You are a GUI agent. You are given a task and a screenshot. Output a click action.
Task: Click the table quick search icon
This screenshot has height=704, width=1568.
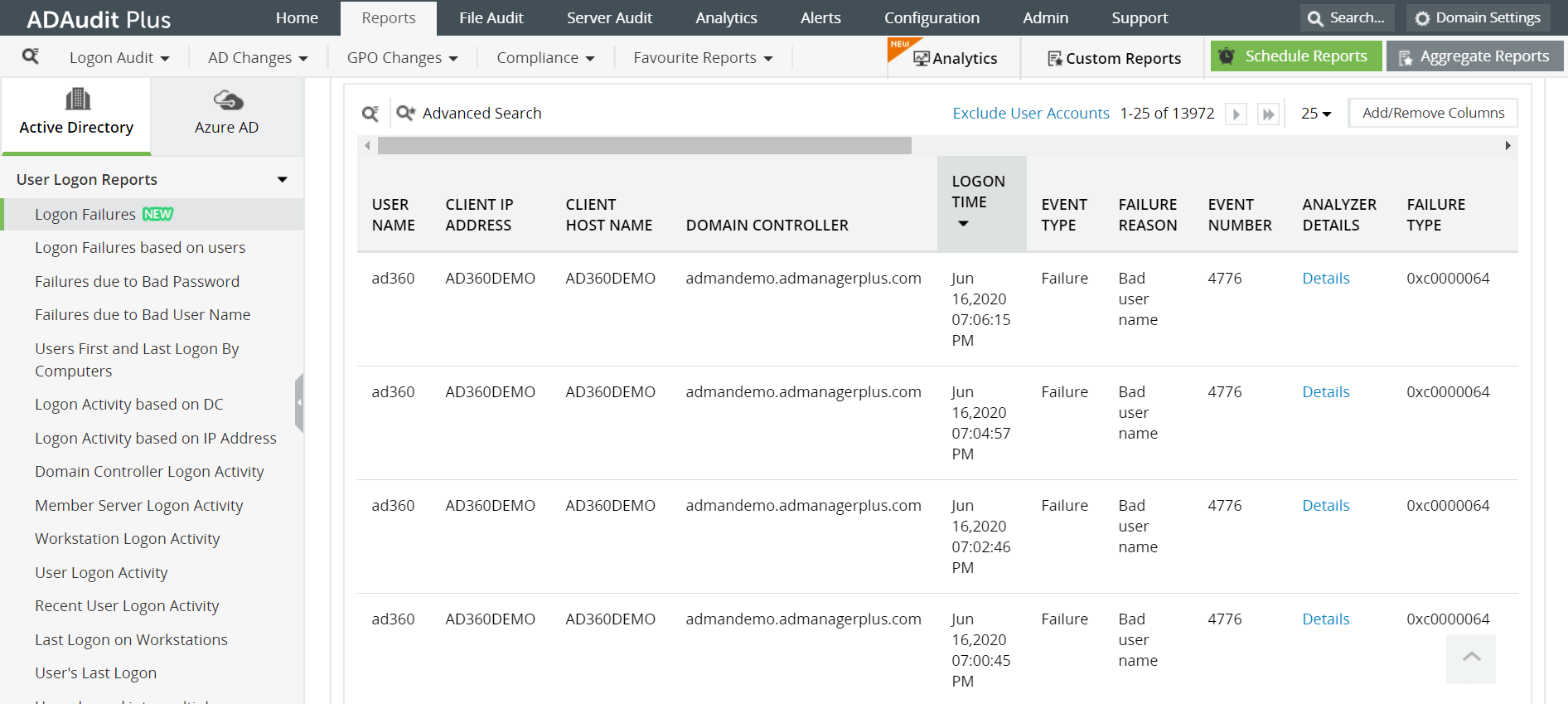(x=370, y=114)
